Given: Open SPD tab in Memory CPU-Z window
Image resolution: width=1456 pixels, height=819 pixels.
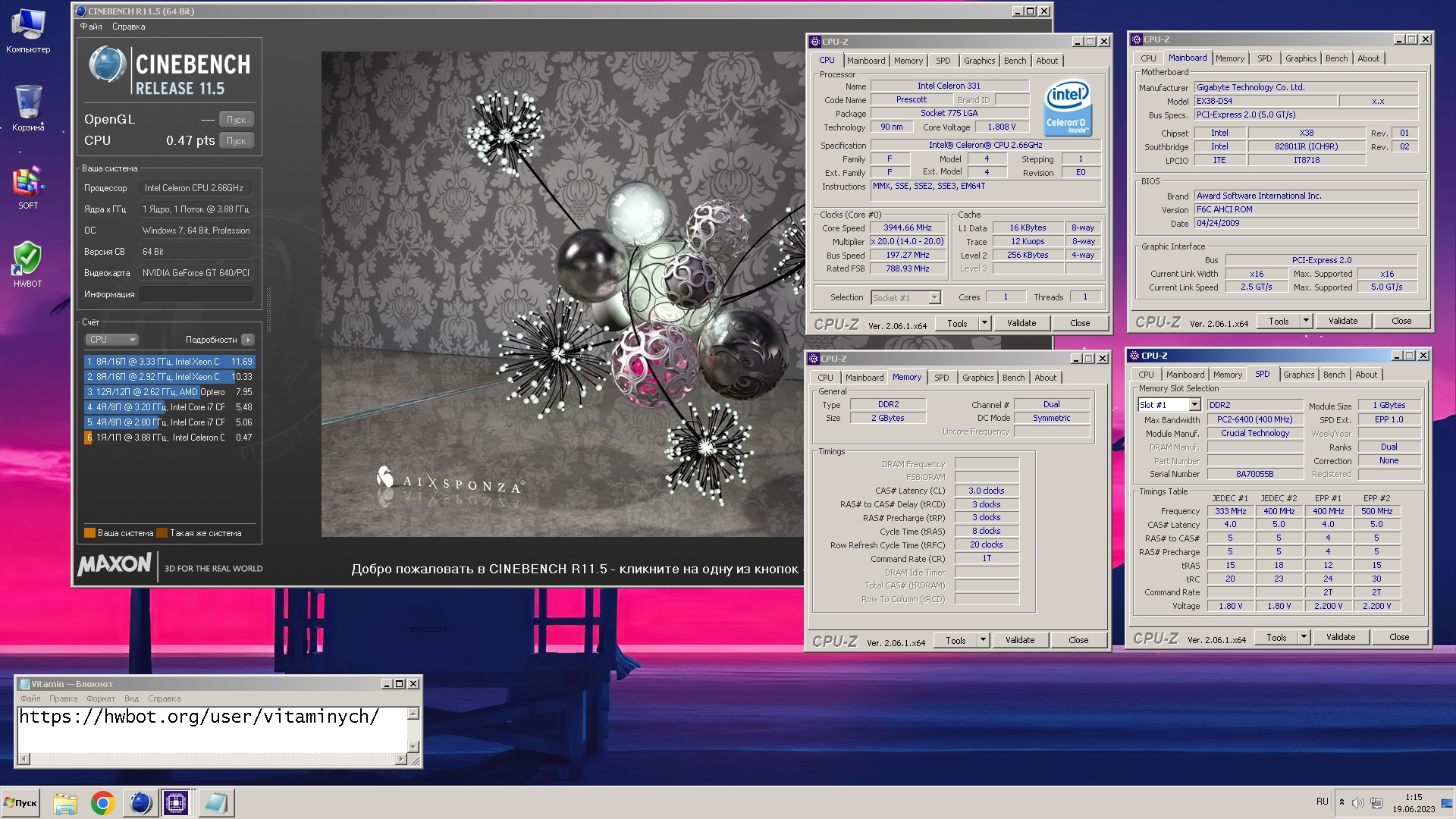Looking at the screenshot, I should [941, 378].
